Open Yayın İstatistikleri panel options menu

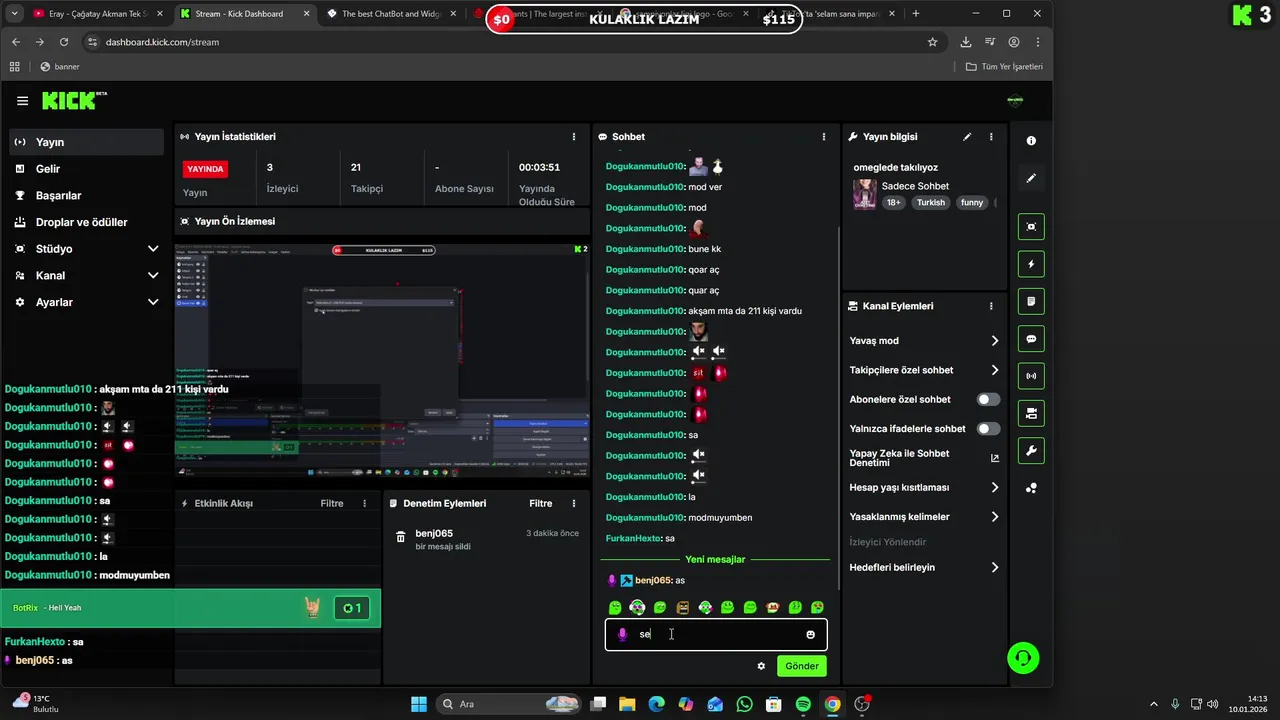574,137
